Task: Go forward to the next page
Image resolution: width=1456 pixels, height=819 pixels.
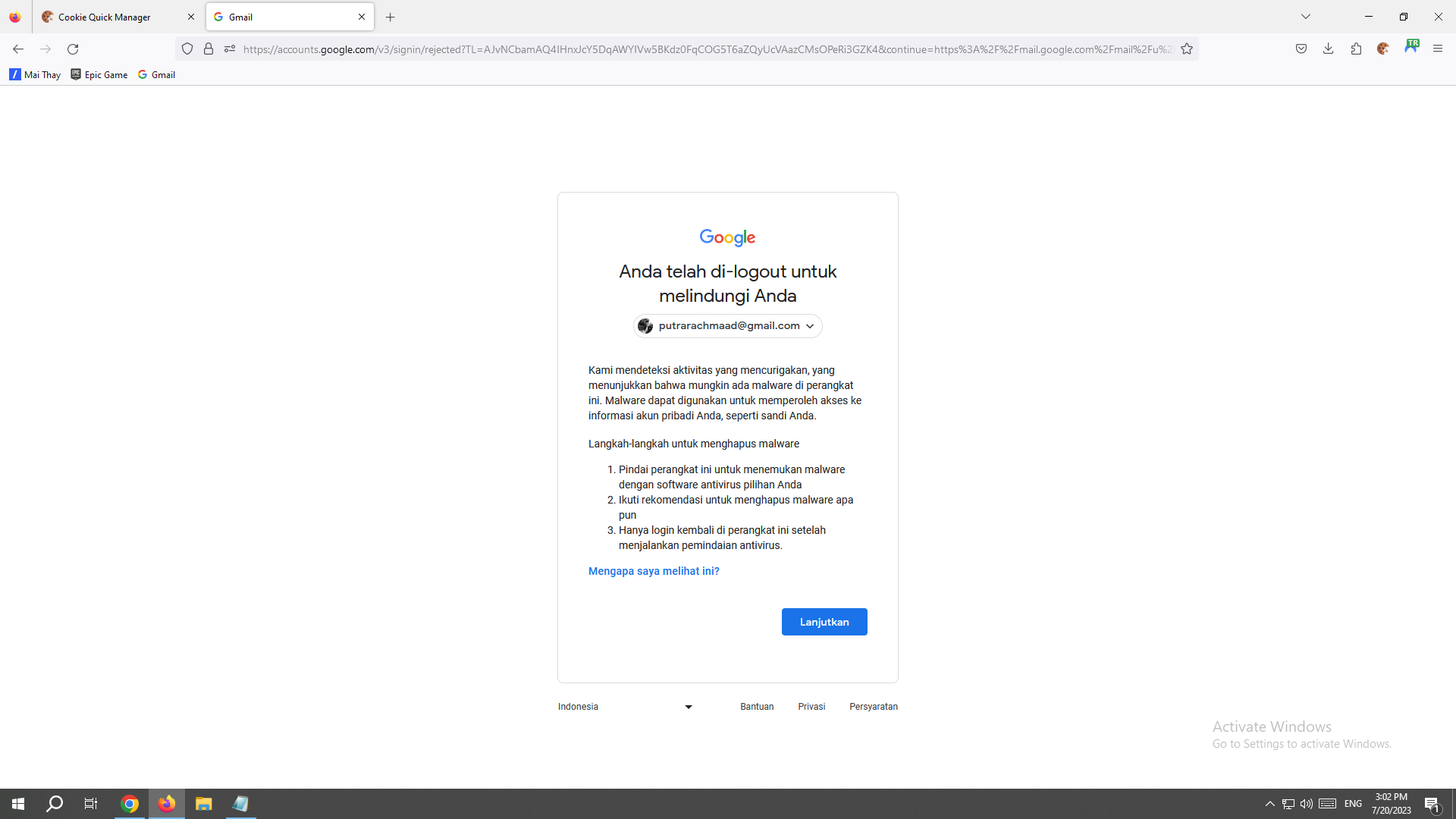Action: pos(45,49)
